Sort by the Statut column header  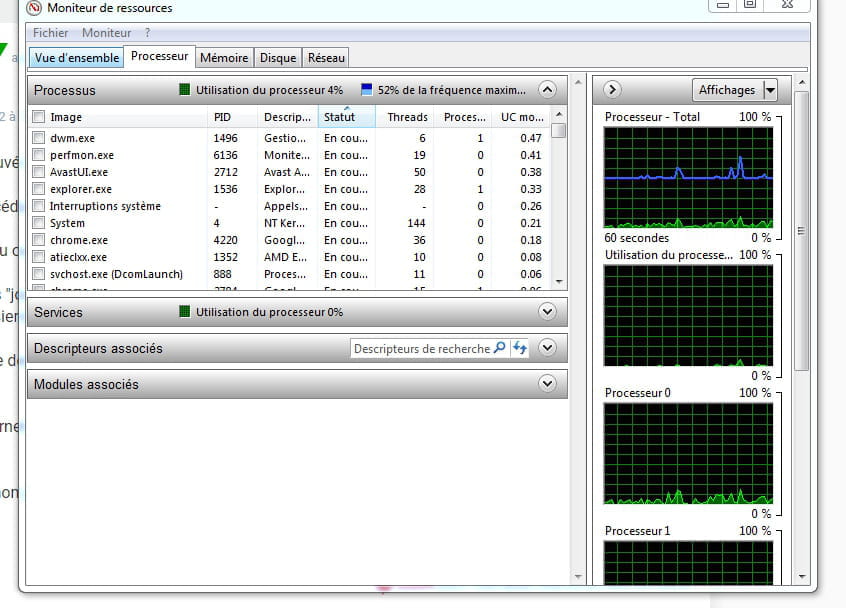346,117
